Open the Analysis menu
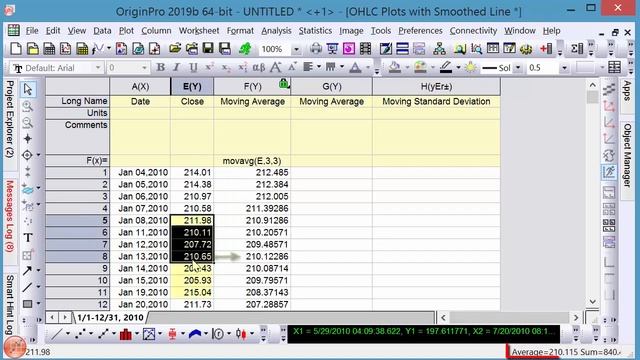Image resolution: width=640 pixels, height=360 pixels. pos(276,31)
